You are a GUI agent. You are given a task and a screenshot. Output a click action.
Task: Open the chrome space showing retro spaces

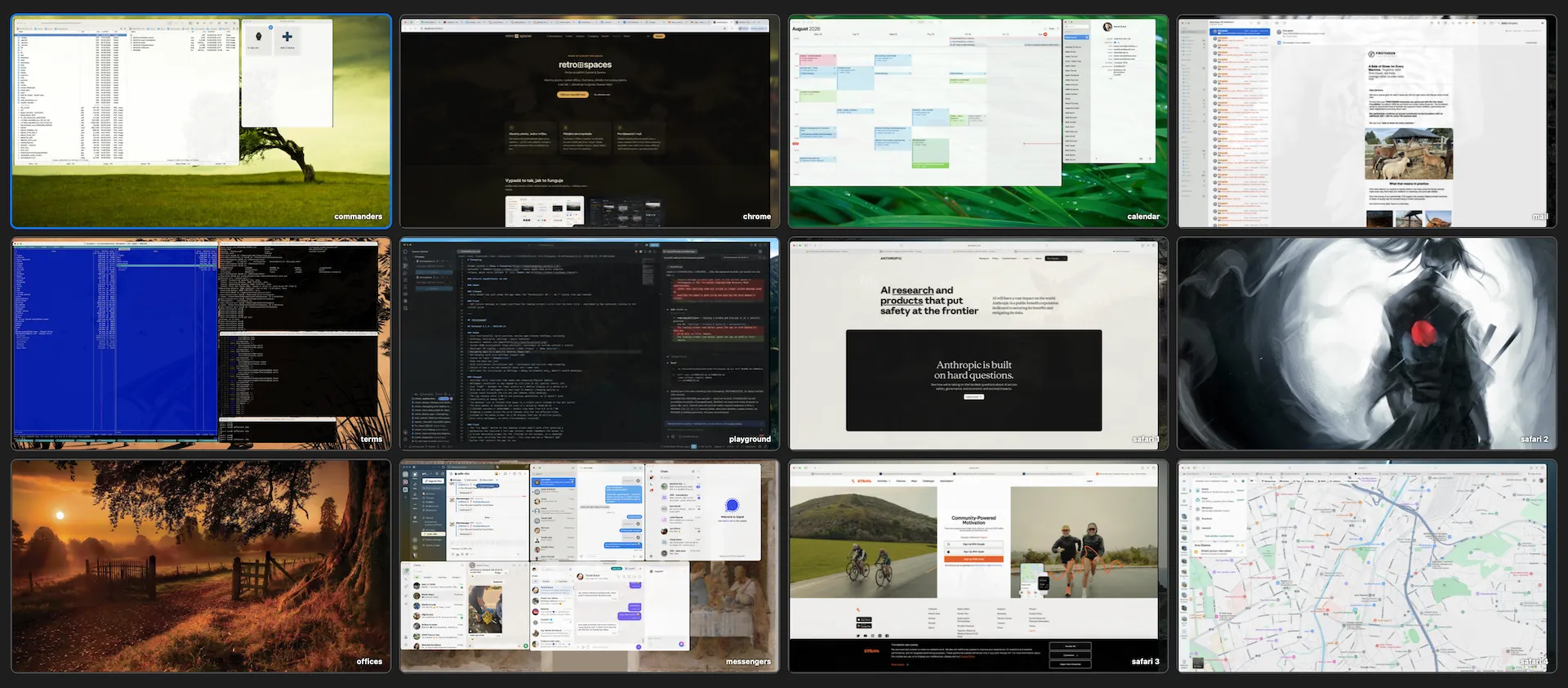pos(590,121)
